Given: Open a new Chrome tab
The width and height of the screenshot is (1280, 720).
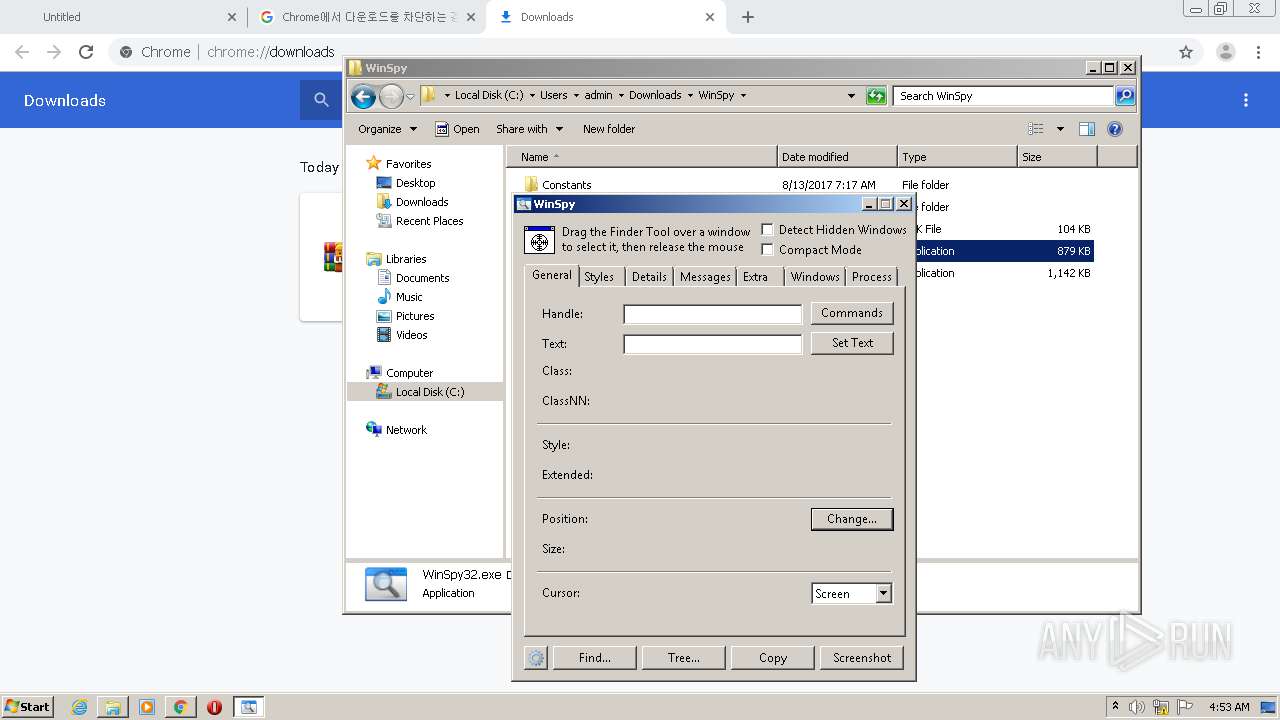Looking at the screenshot, I should 748,17.
